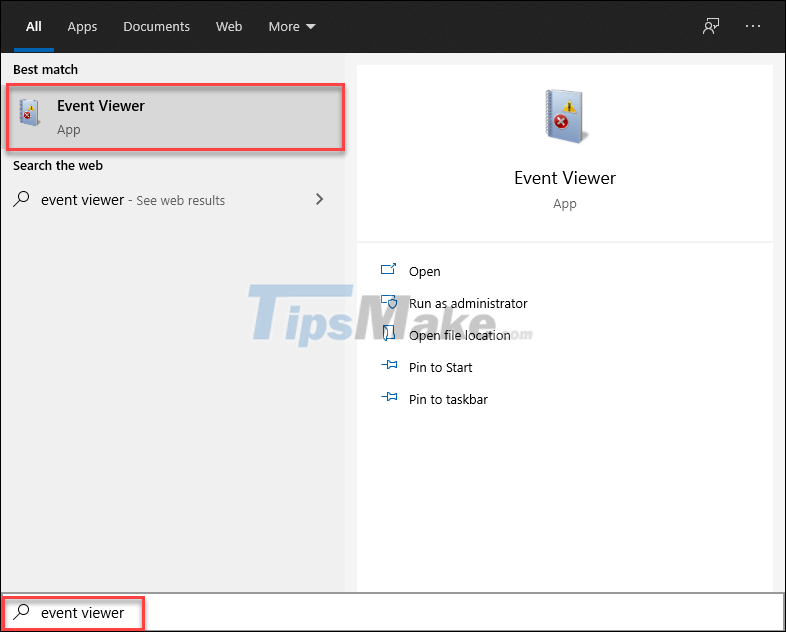The width and height of the screenshot is (786, 632).
Task: Choose Run as administrator
Action: pyautogui.click(x=468, y=303)
